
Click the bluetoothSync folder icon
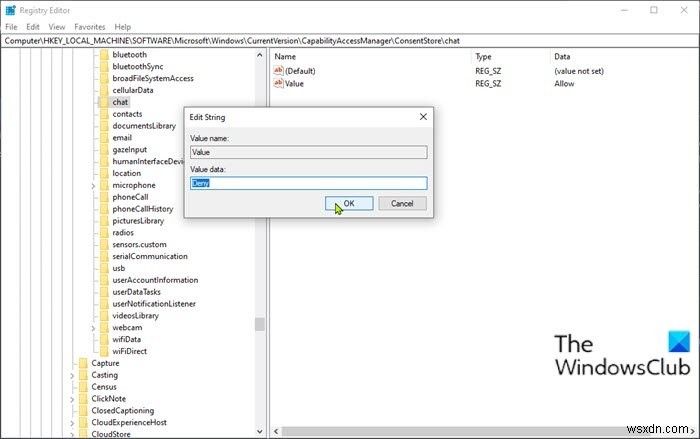point(104,67)
